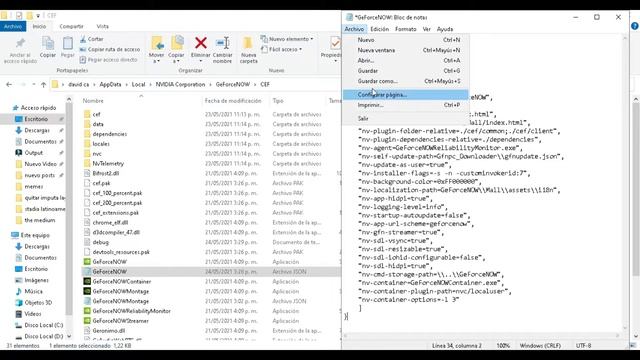Switch to Vista ribbon tab
This screenshot has height=360, width=640.
tap(102, 27)
